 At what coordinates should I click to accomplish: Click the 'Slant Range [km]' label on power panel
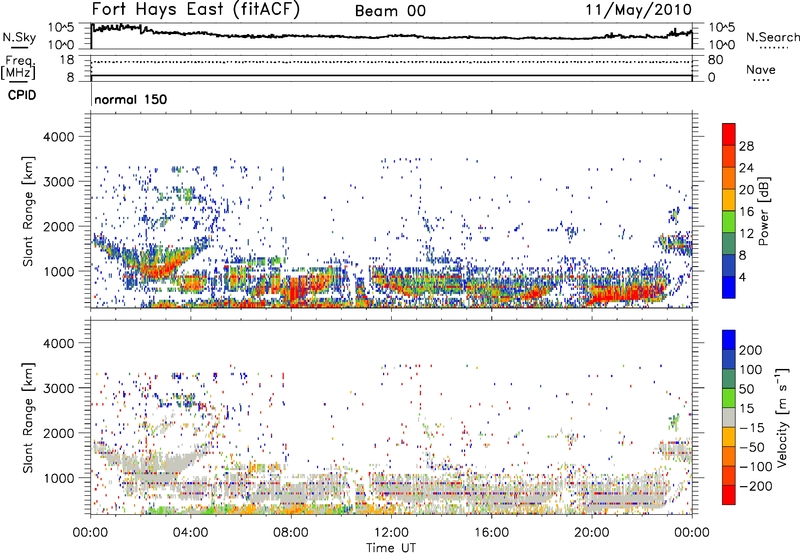28,211
